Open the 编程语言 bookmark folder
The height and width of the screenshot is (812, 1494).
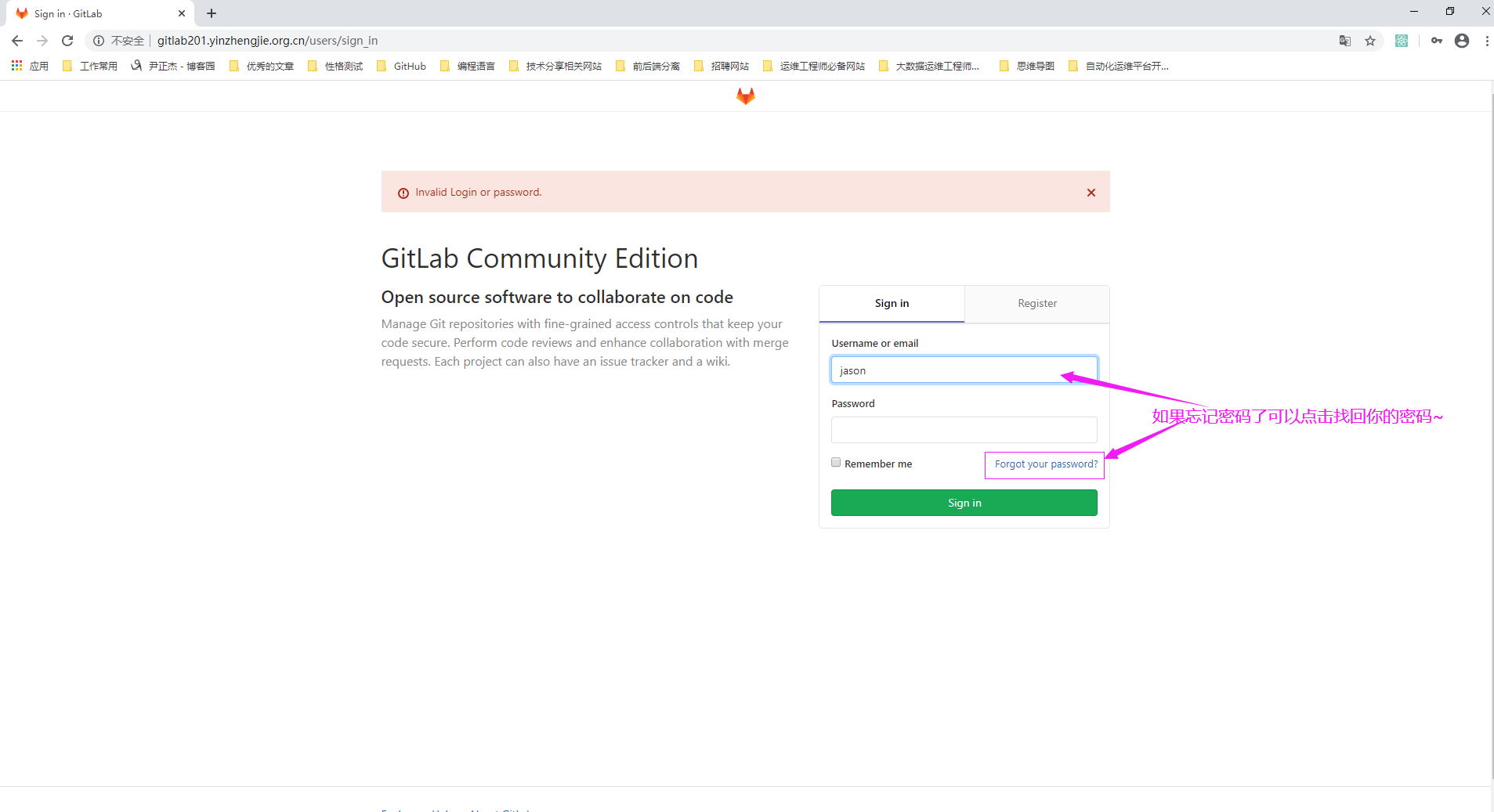click(x=468, y=66)
